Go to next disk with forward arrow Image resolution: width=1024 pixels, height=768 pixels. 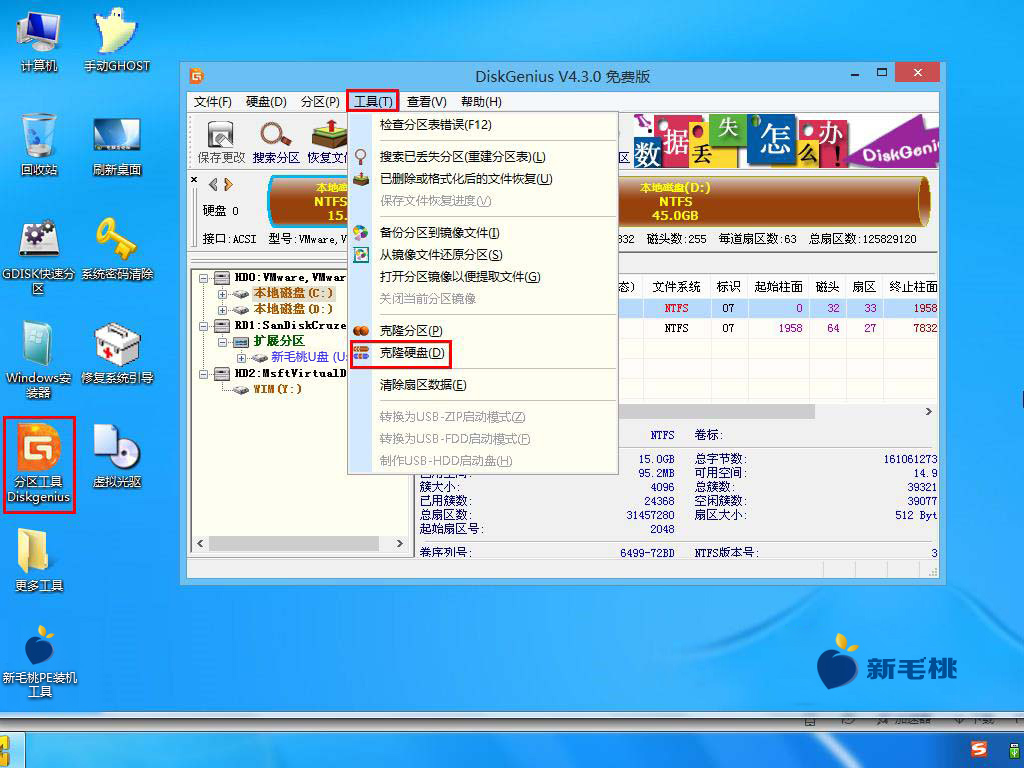[228, 185]
